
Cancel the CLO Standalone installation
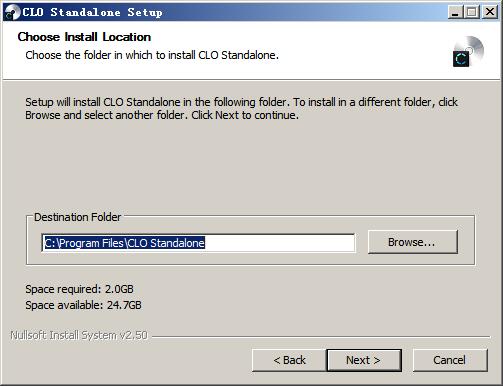450,360
